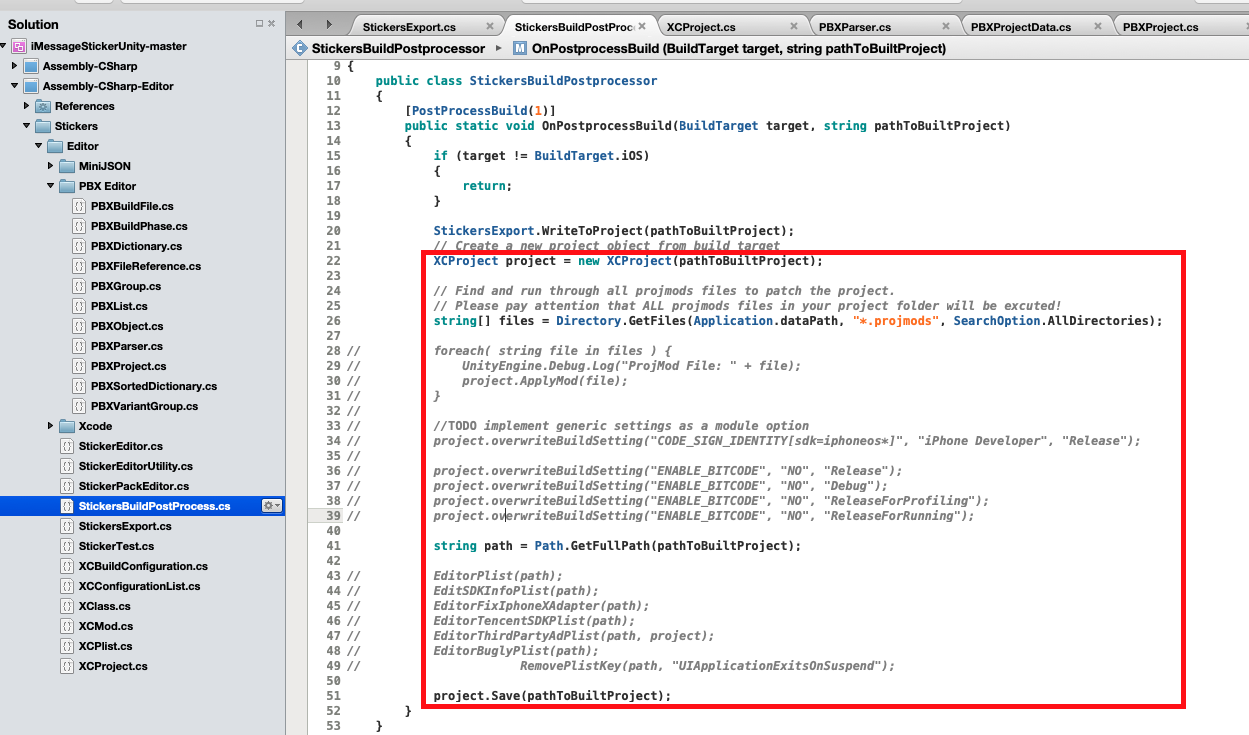Switch to the XCProject.cs tab
Viewport: 1249px width, 735px height.
click(731, 27)
